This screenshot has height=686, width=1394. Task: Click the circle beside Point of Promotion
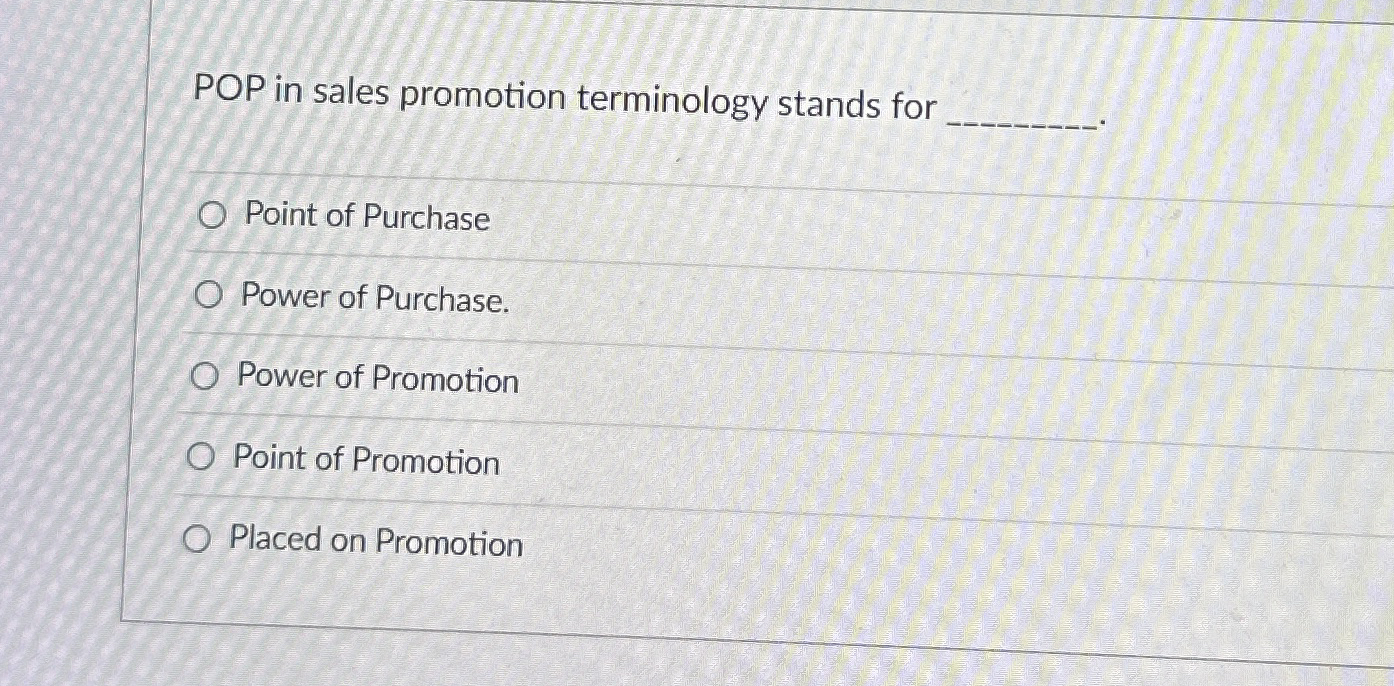coord(202,458)
